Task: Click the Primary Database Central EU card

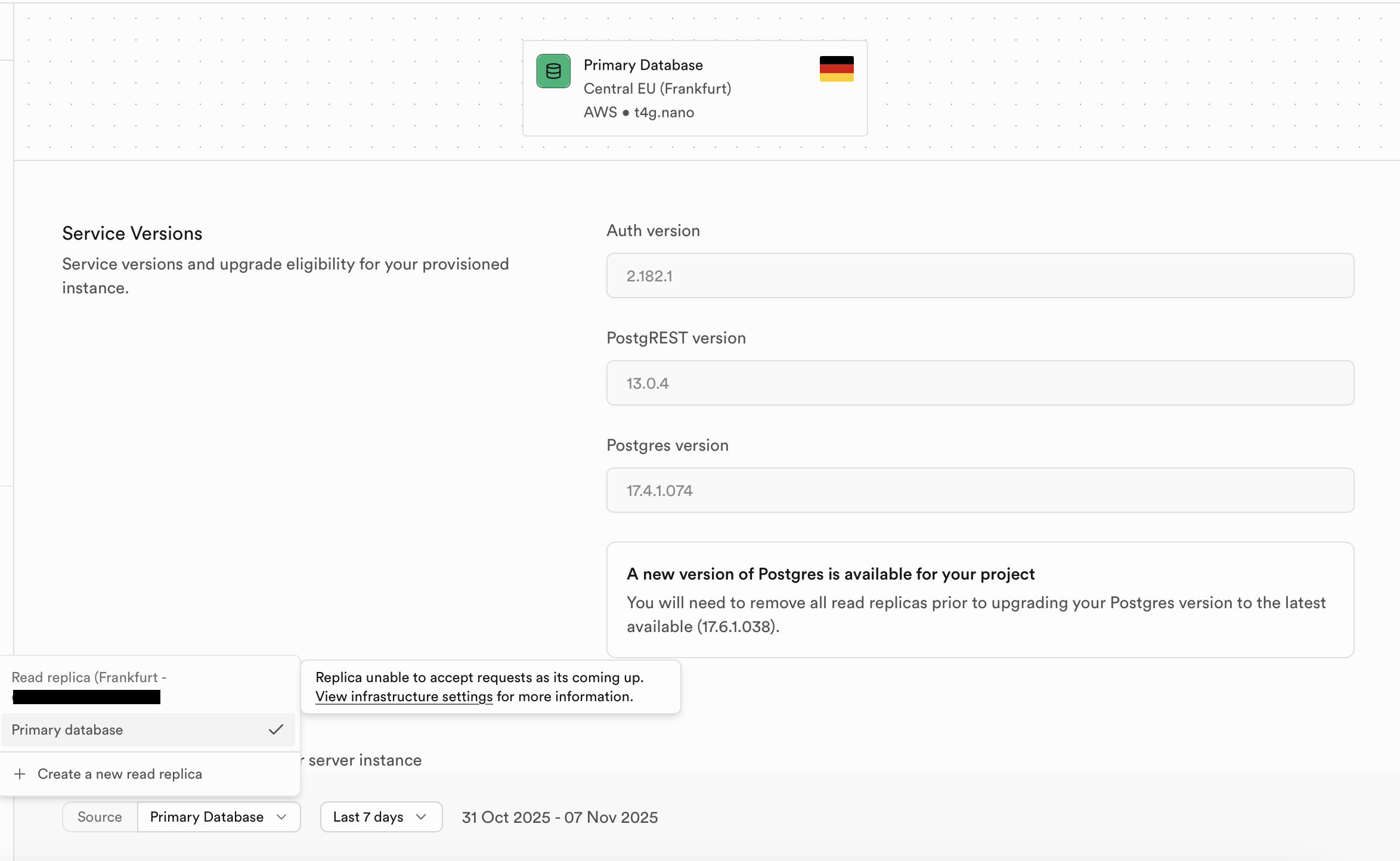Action: (695, 88)
